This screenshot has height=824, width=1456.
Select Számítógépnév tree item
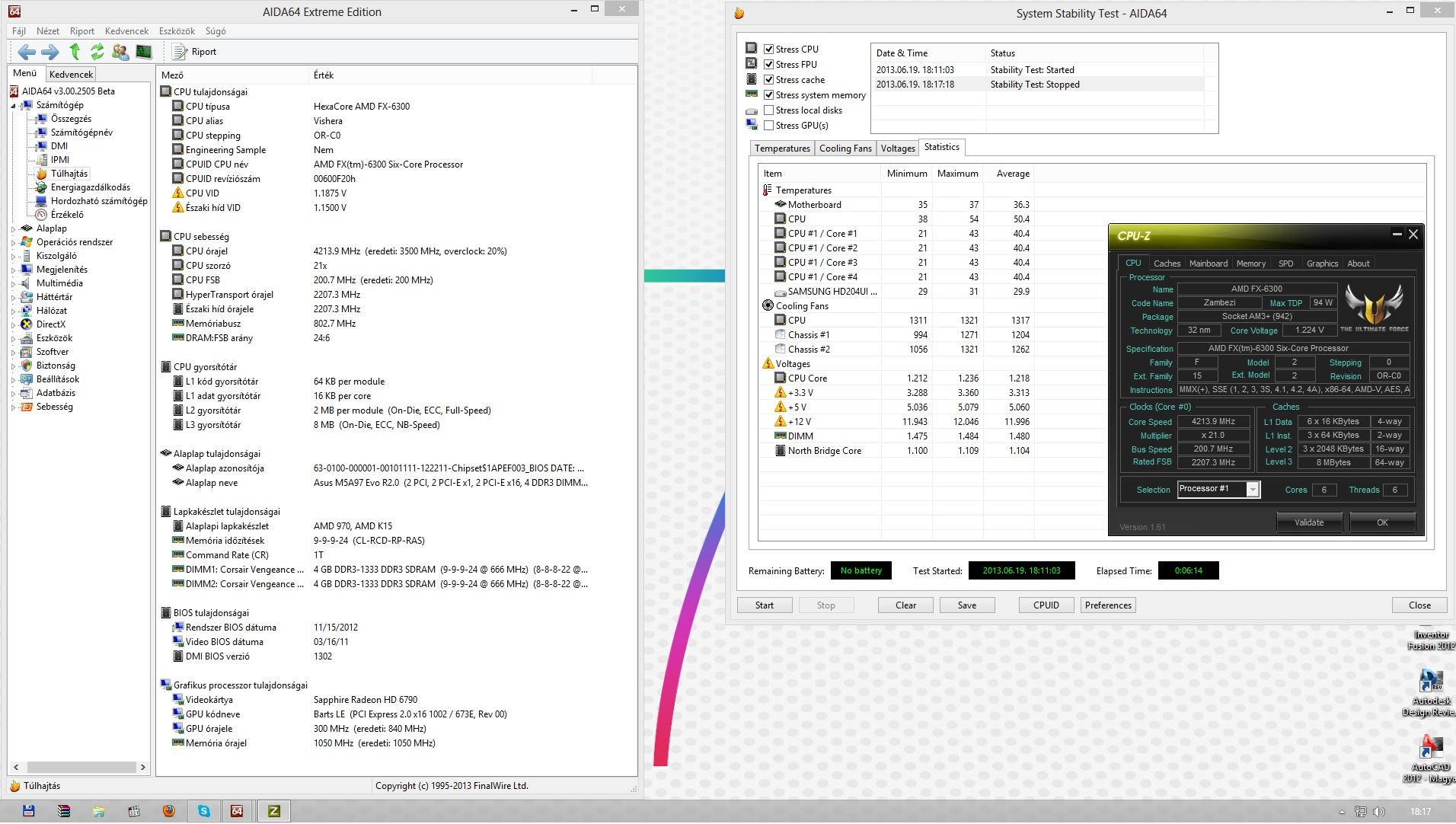click(81, 133)
